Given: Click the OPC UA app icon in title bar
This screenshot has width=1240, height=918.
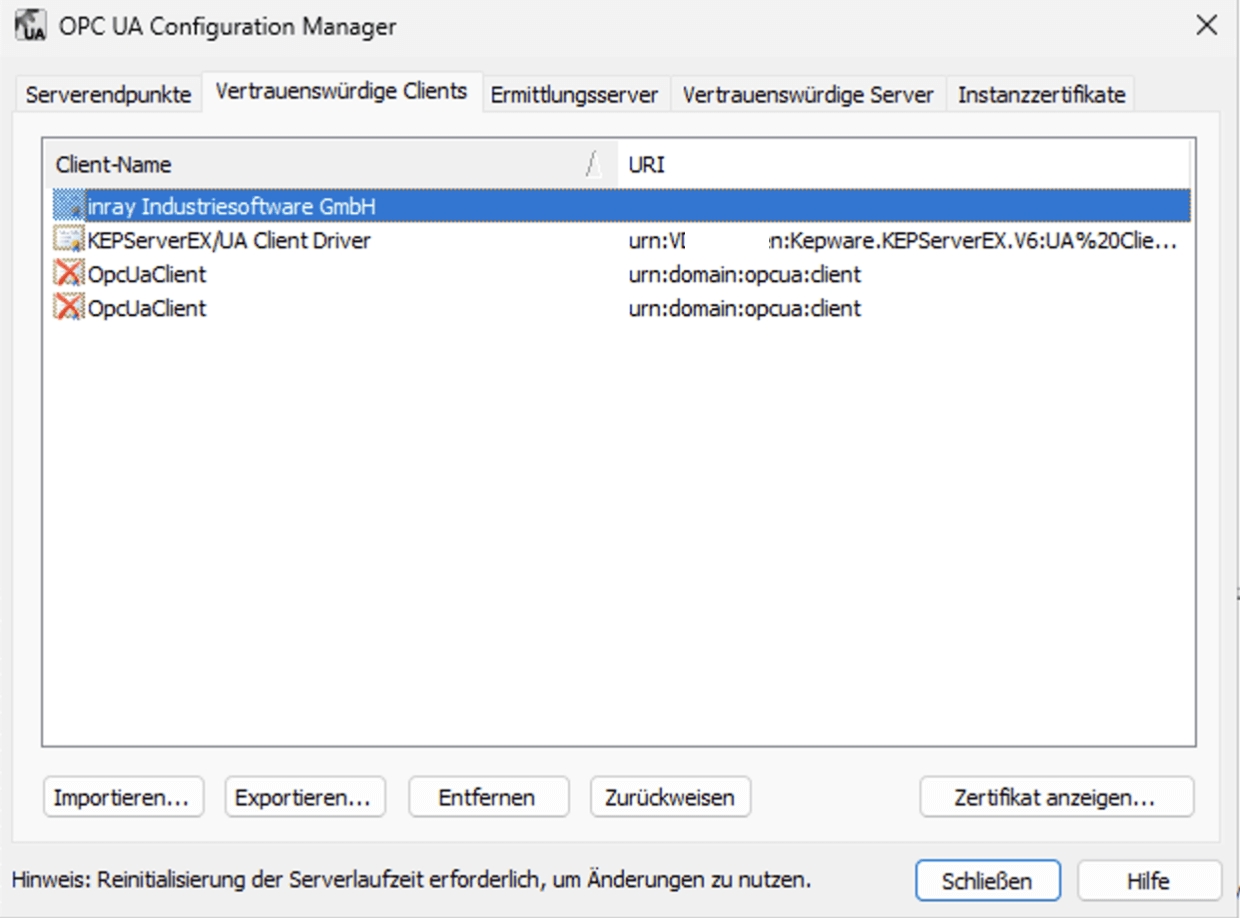Looking at the screenshot, I should click(x=31, y=26).
